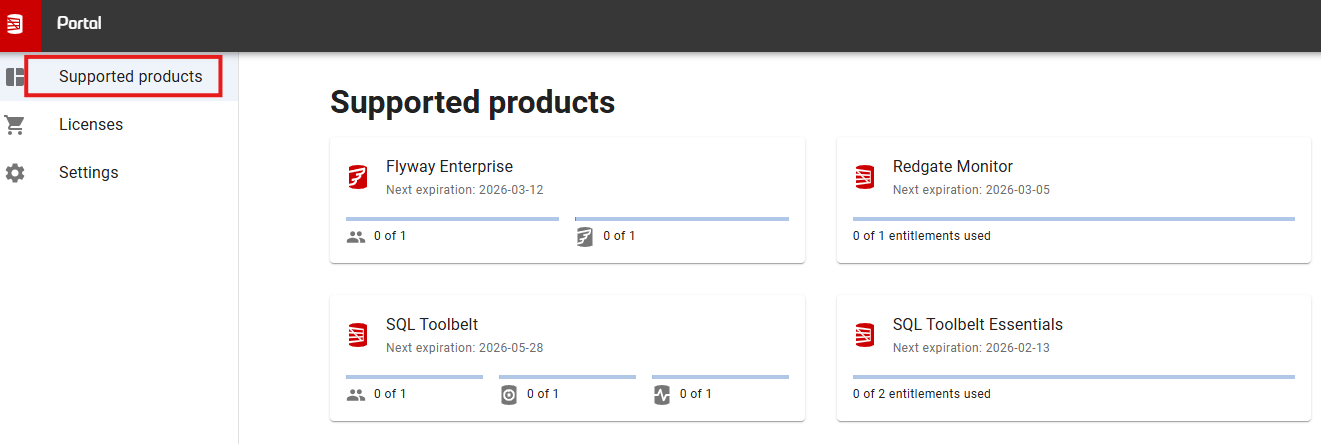This screenshot has width=1321, height=444.
Task: Click the Redgate Monitor product icon
Action: (x=865, y=177)
